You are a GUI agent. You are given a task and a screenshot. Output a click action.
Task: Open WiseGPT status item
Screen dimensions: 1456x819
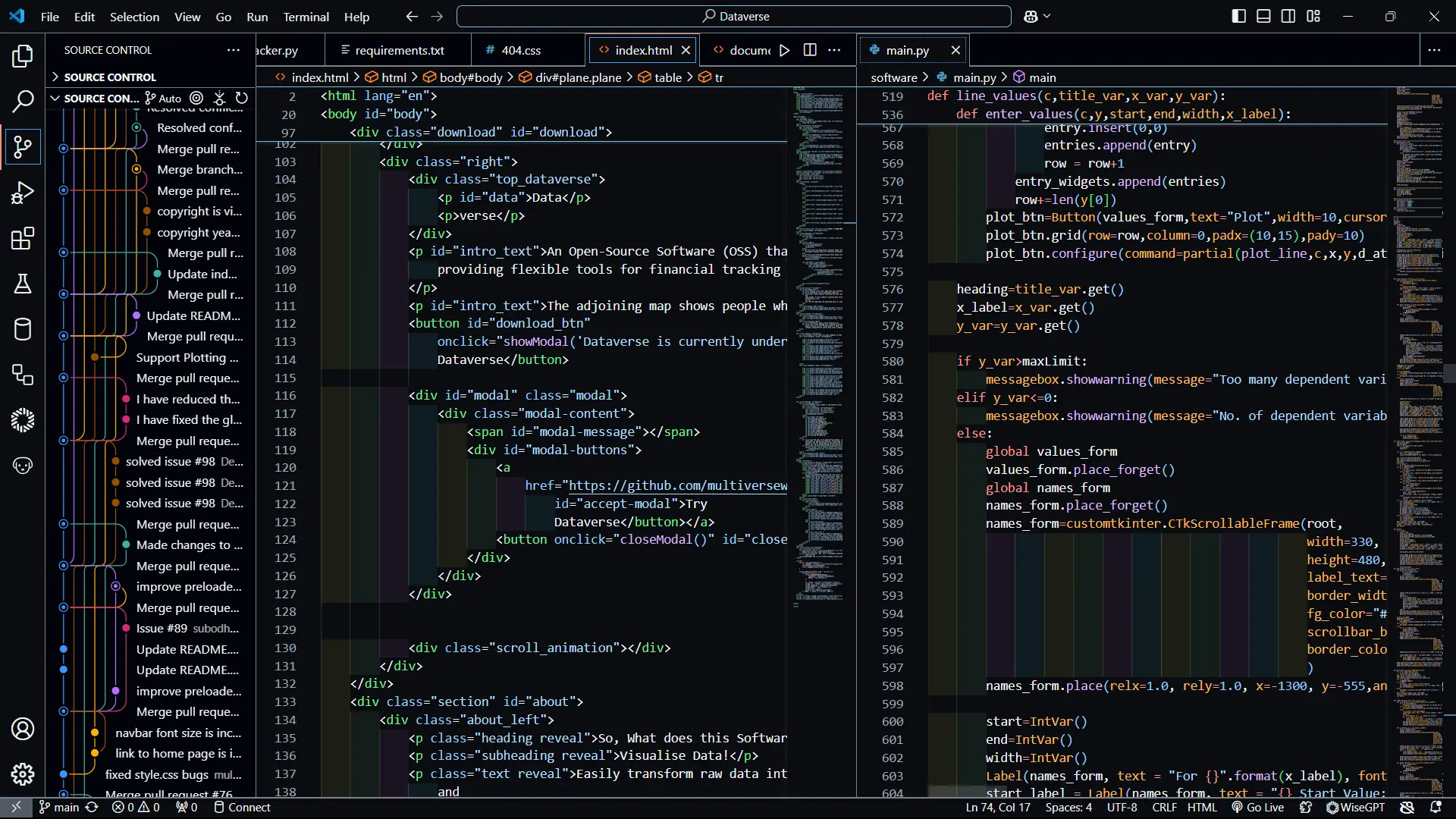point(1355,807)
